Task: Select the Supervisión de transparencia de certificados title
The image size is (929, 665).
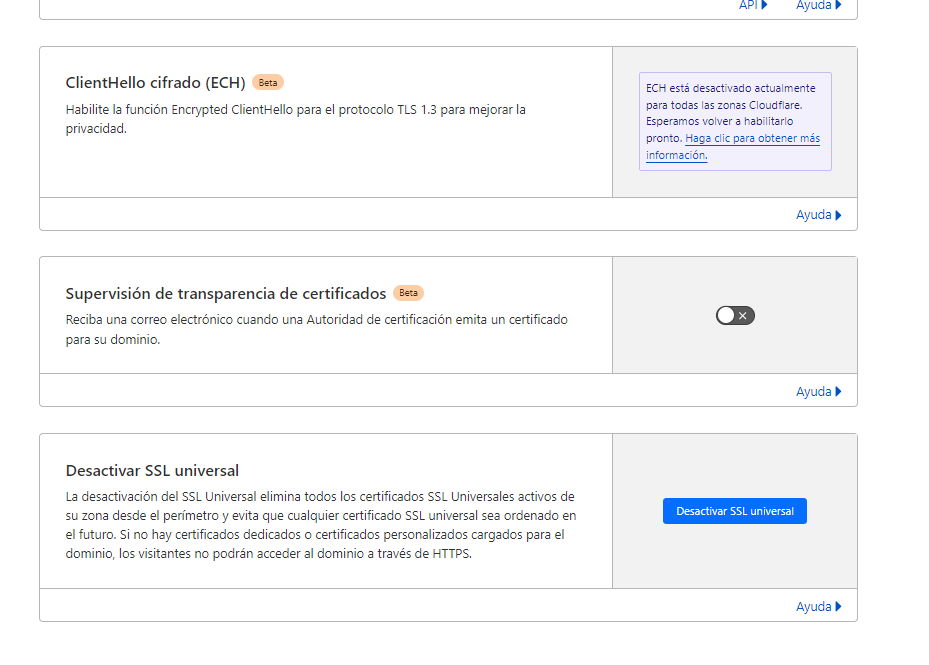Action: point(225,294)
